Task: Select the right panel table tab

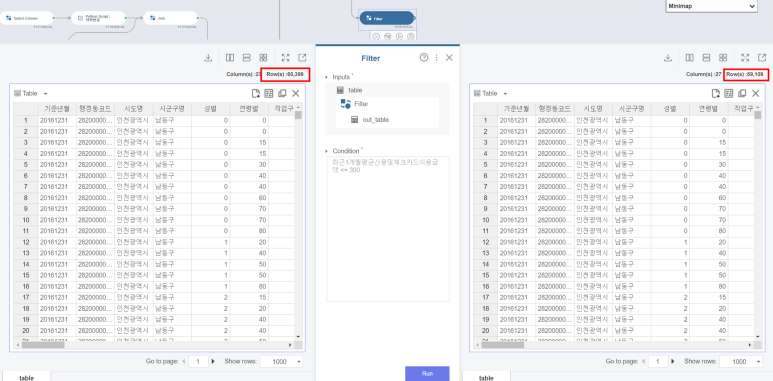Action: [486, 377]
